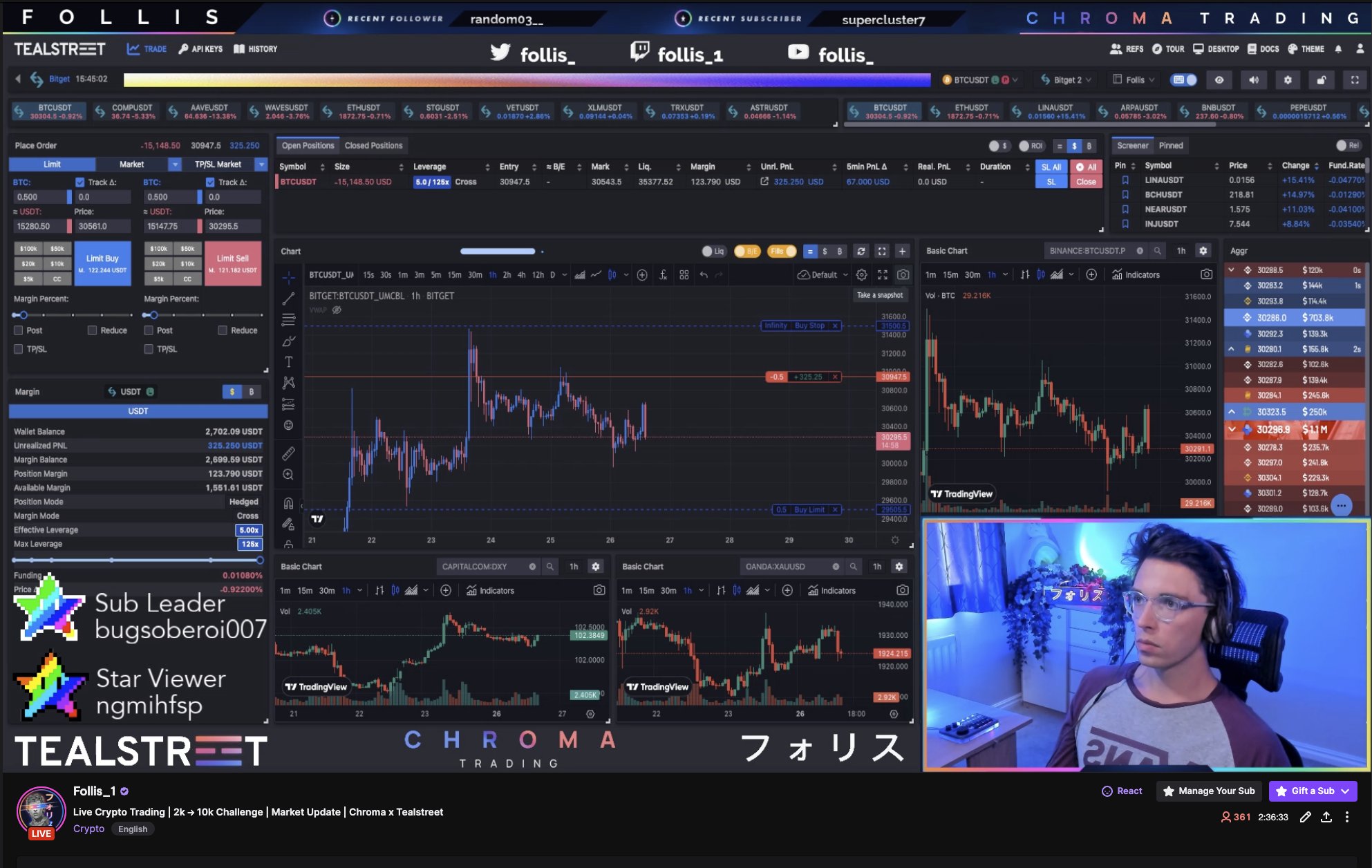Open the API KEYS menu
The image size is (1372, 868).
(x=200, y=49)
